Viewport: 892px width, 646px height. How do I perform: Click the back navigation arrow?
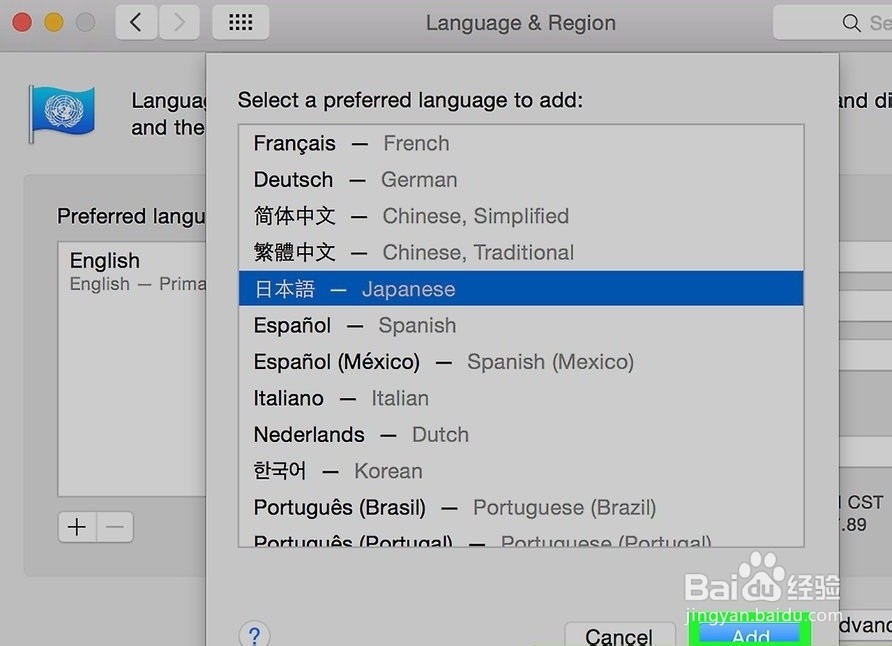tap(136, 22)
